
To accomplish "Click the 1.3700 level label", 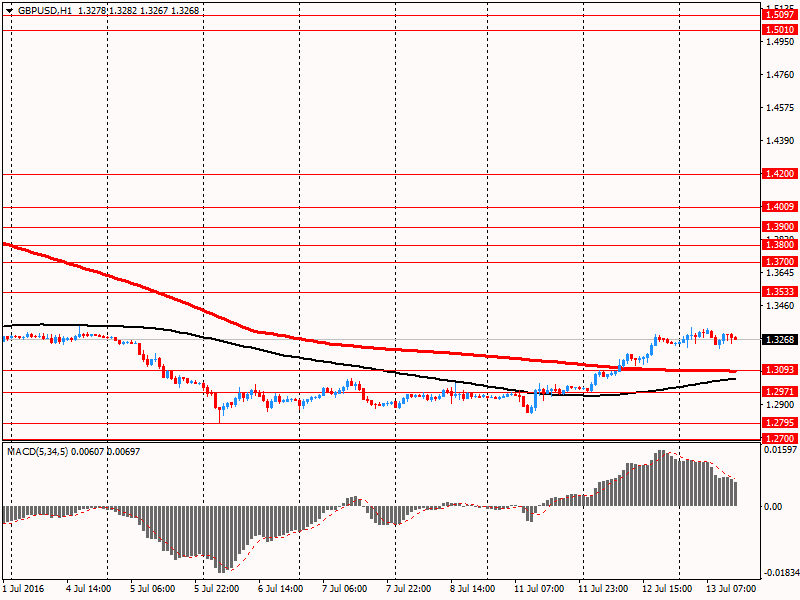I will (780, 262).
